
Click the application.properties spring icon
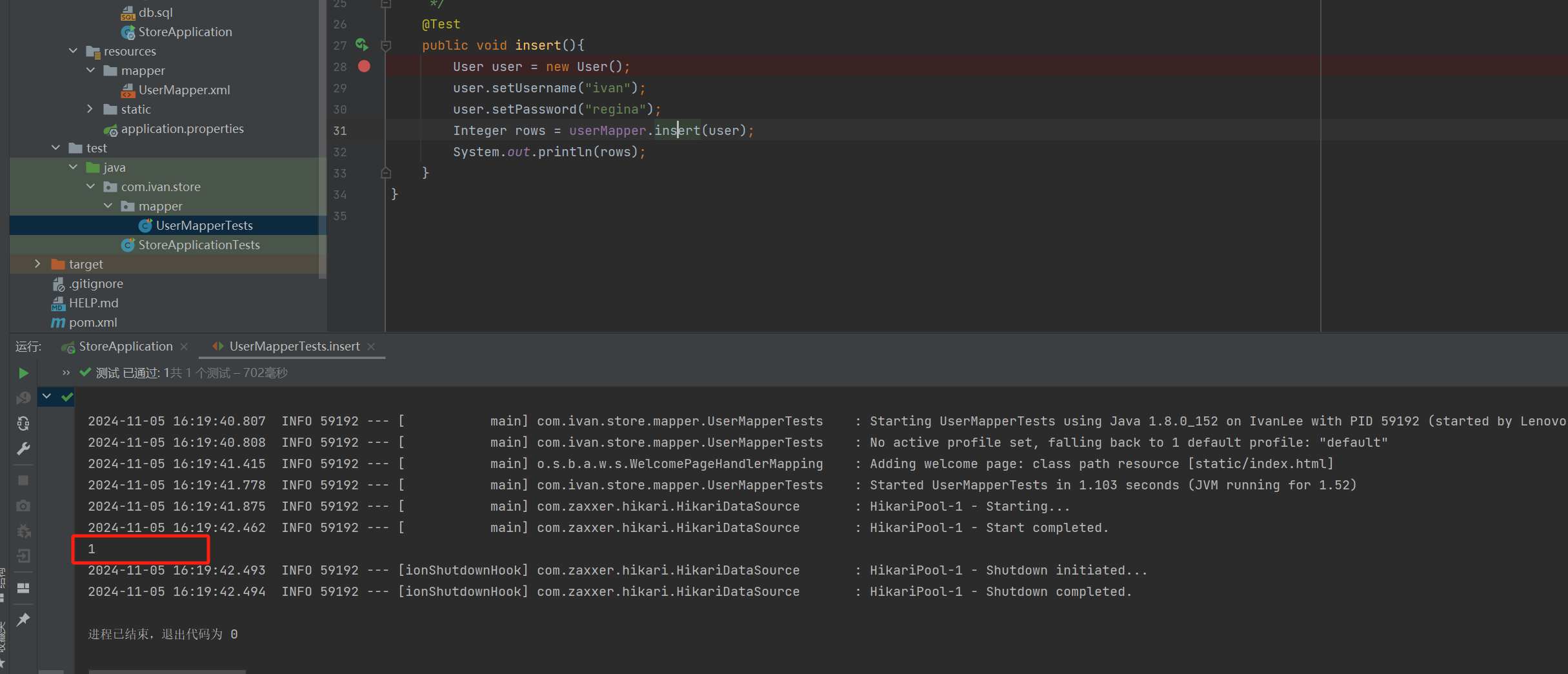(x=111, y=129)
